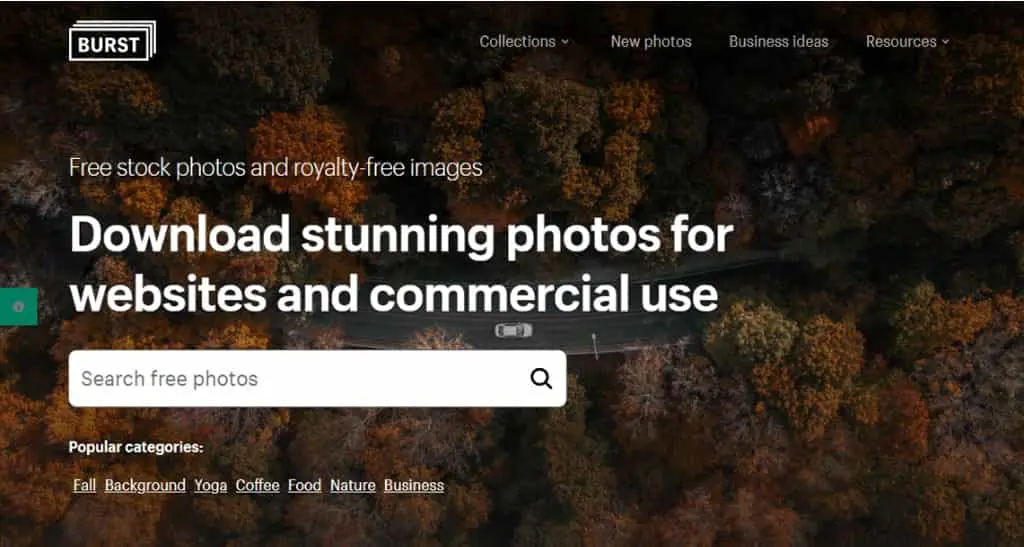Screen dimensions: 1024x547
Task: Select the Business category link
Action: click(414, 486)
